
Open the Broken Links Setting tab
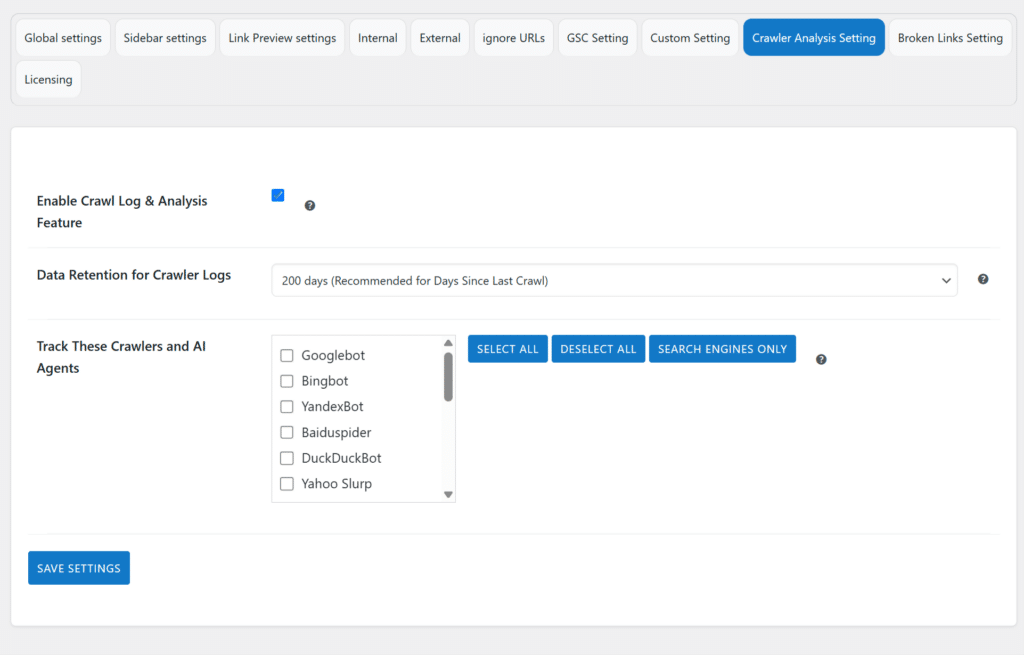[948, 37]
